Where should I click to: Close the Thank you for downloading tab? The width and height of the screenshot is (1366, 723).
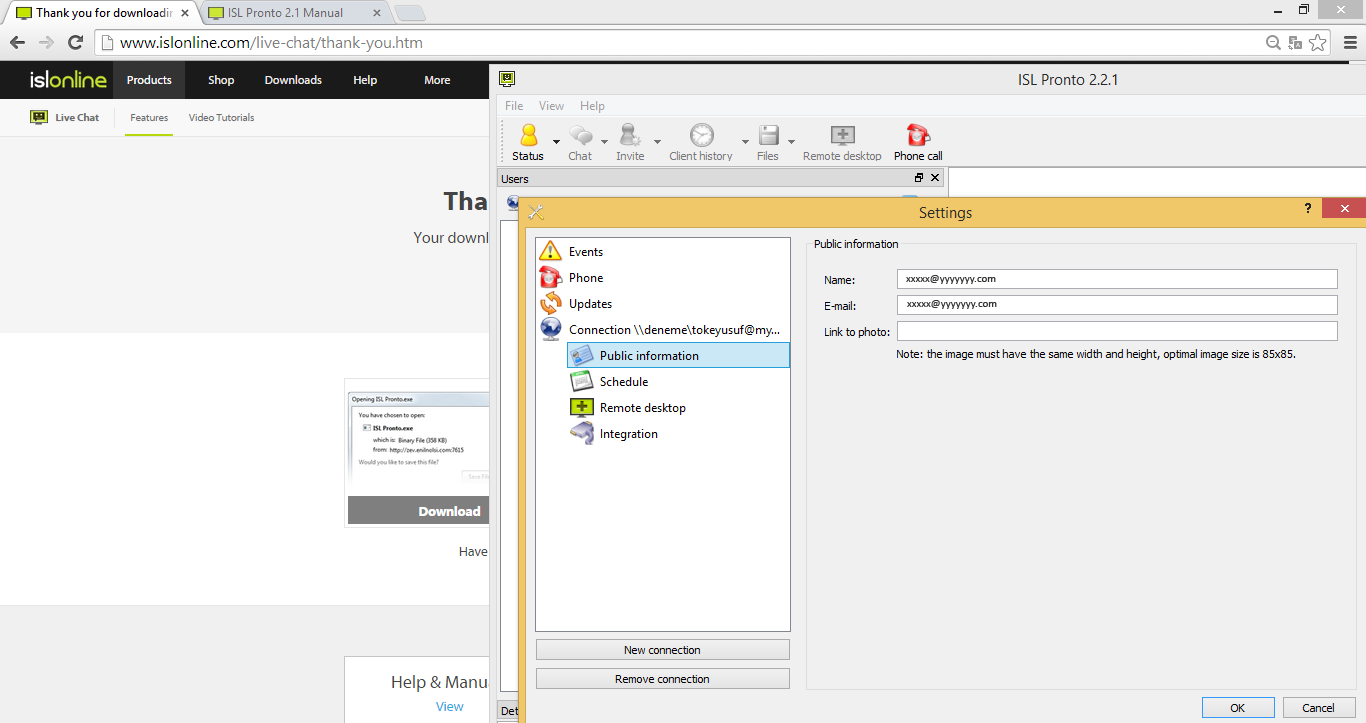(x=184, y=13)
